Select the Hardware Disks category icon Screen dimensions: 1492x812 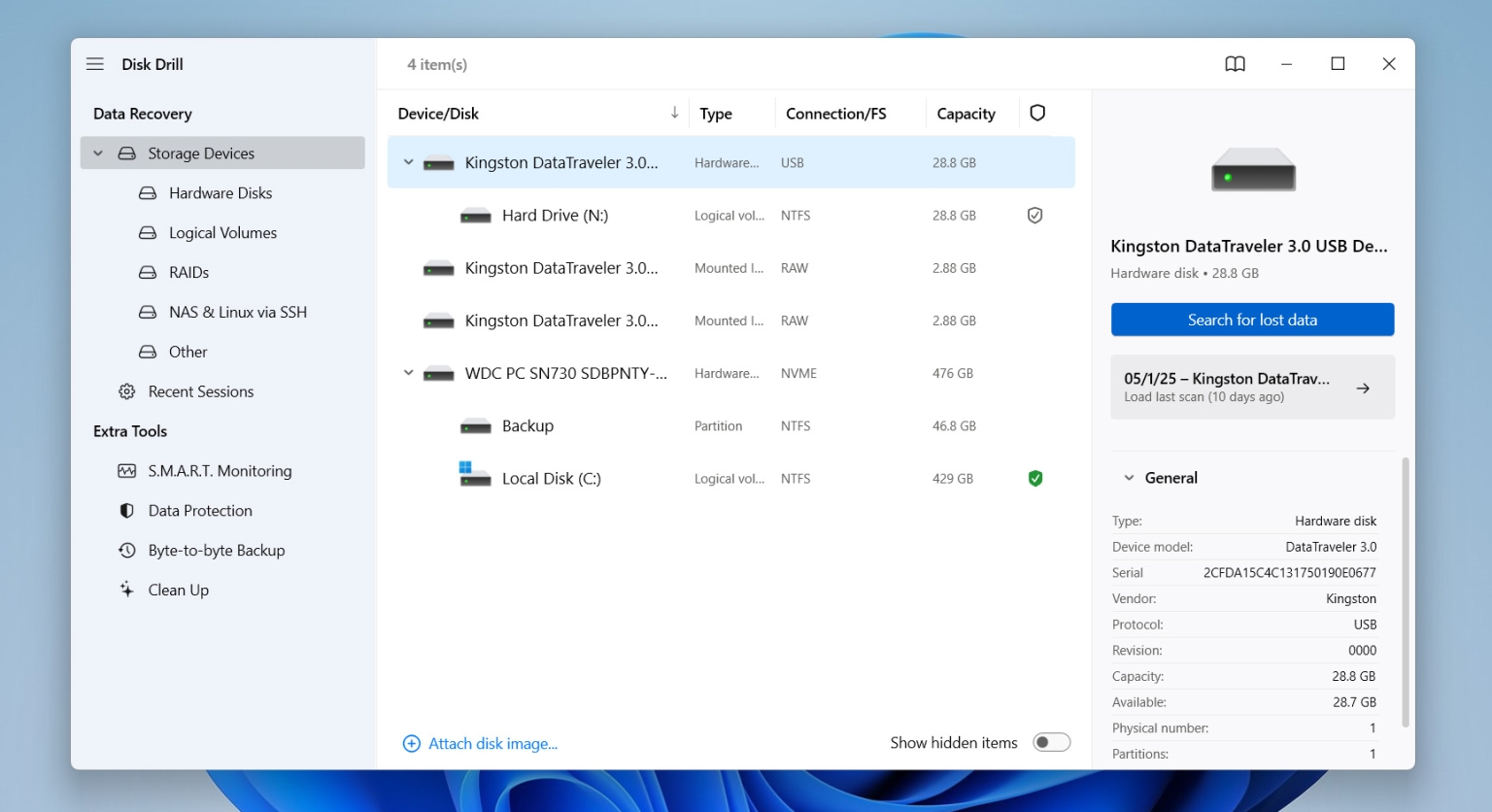point(147,192)
